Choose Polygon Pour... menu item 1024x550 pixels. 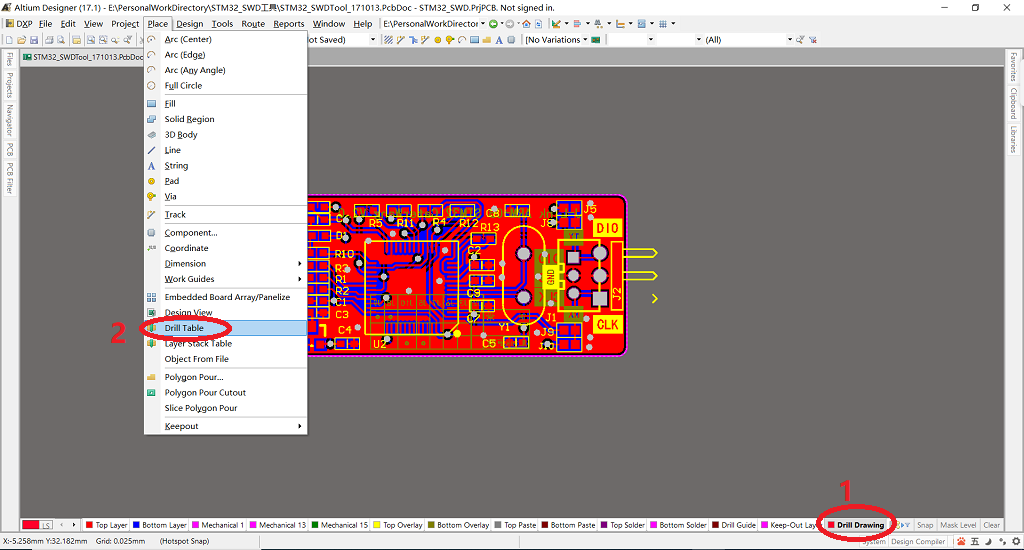[x=225, y=377]
